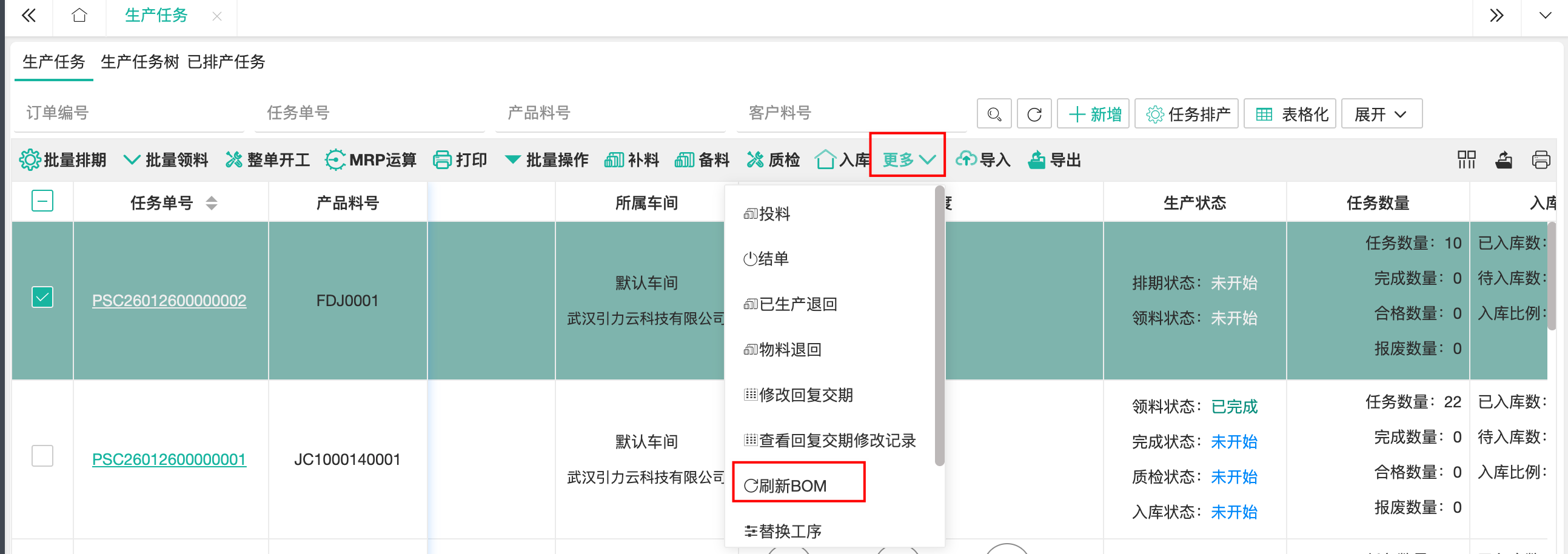Check the PSC26012600000001 row checkbox
The image size is (1568, 554).
click(42, 456)
